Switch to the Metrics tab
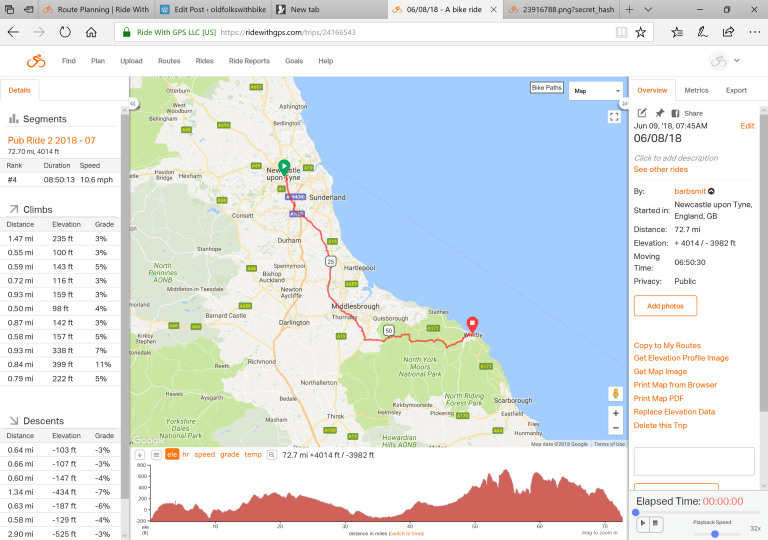The width and height of the screenshot is (768, 540). pyautogui.click(x=696, y=90)
